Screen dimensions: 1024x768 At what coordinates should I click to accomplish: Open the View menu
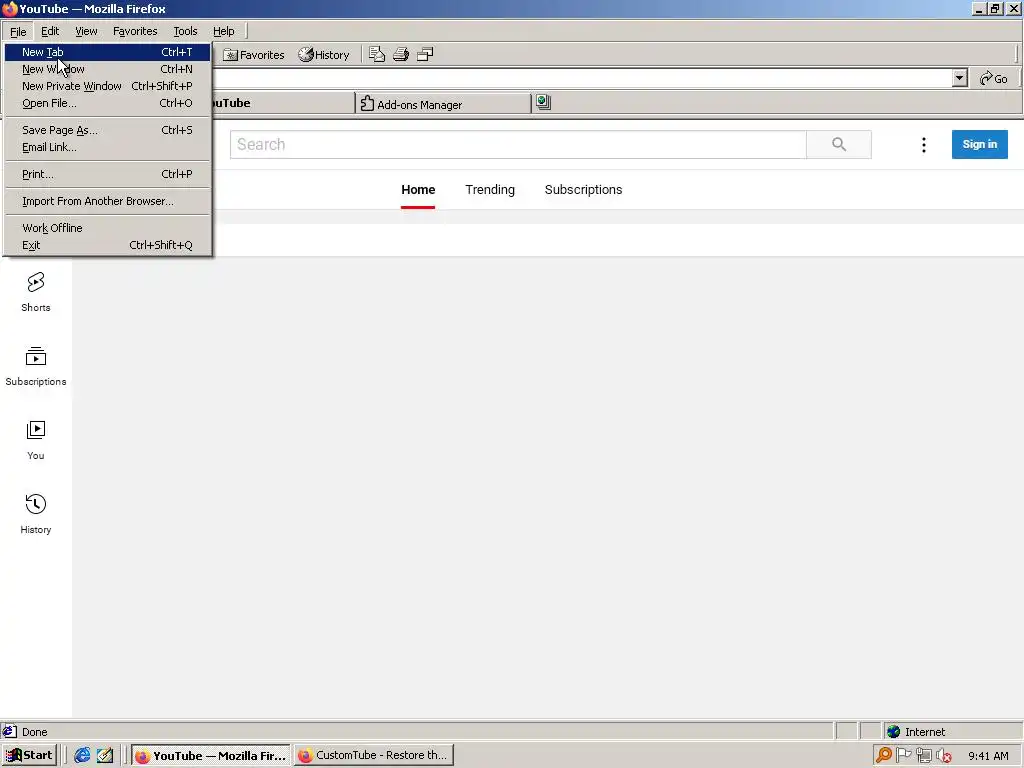point(86,31)
